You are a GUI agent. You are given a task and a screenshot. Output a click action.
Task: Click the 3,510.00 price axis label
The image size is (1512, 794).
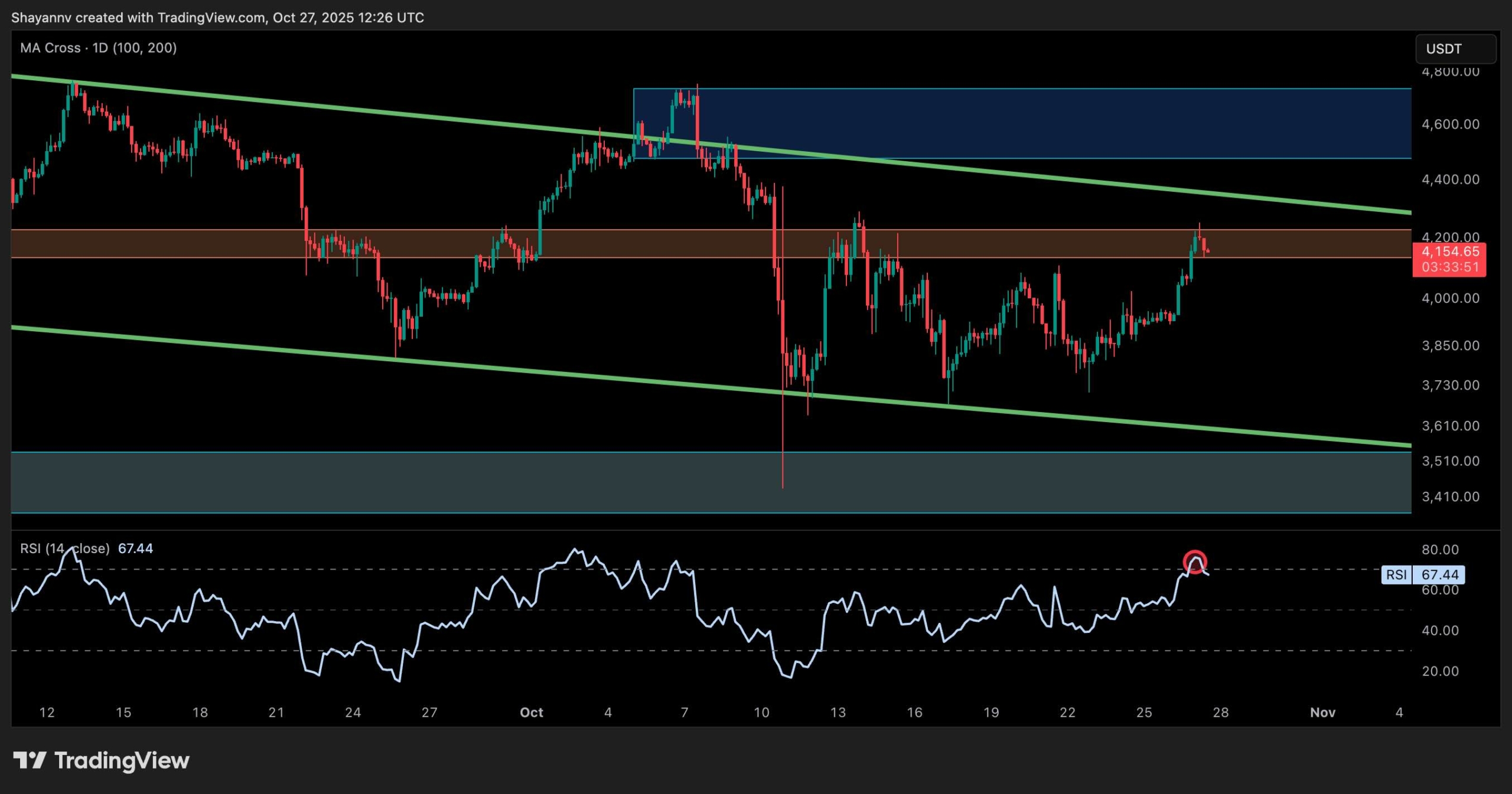pyautogui.click(x=1450, y=461)
